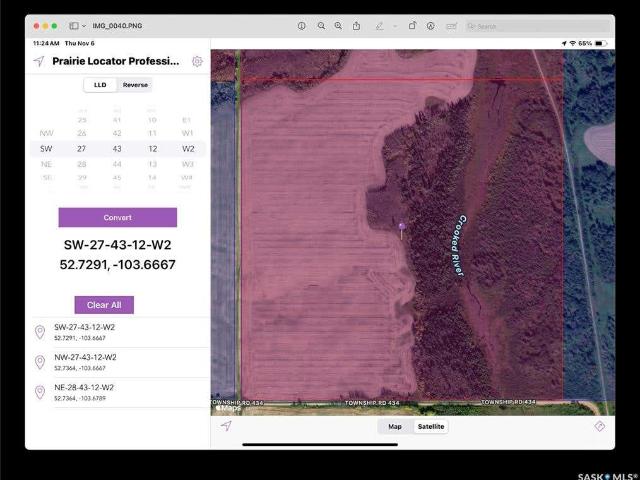
Task: Tap the directions icon at map bottom right
Action: tap(600, 426)
